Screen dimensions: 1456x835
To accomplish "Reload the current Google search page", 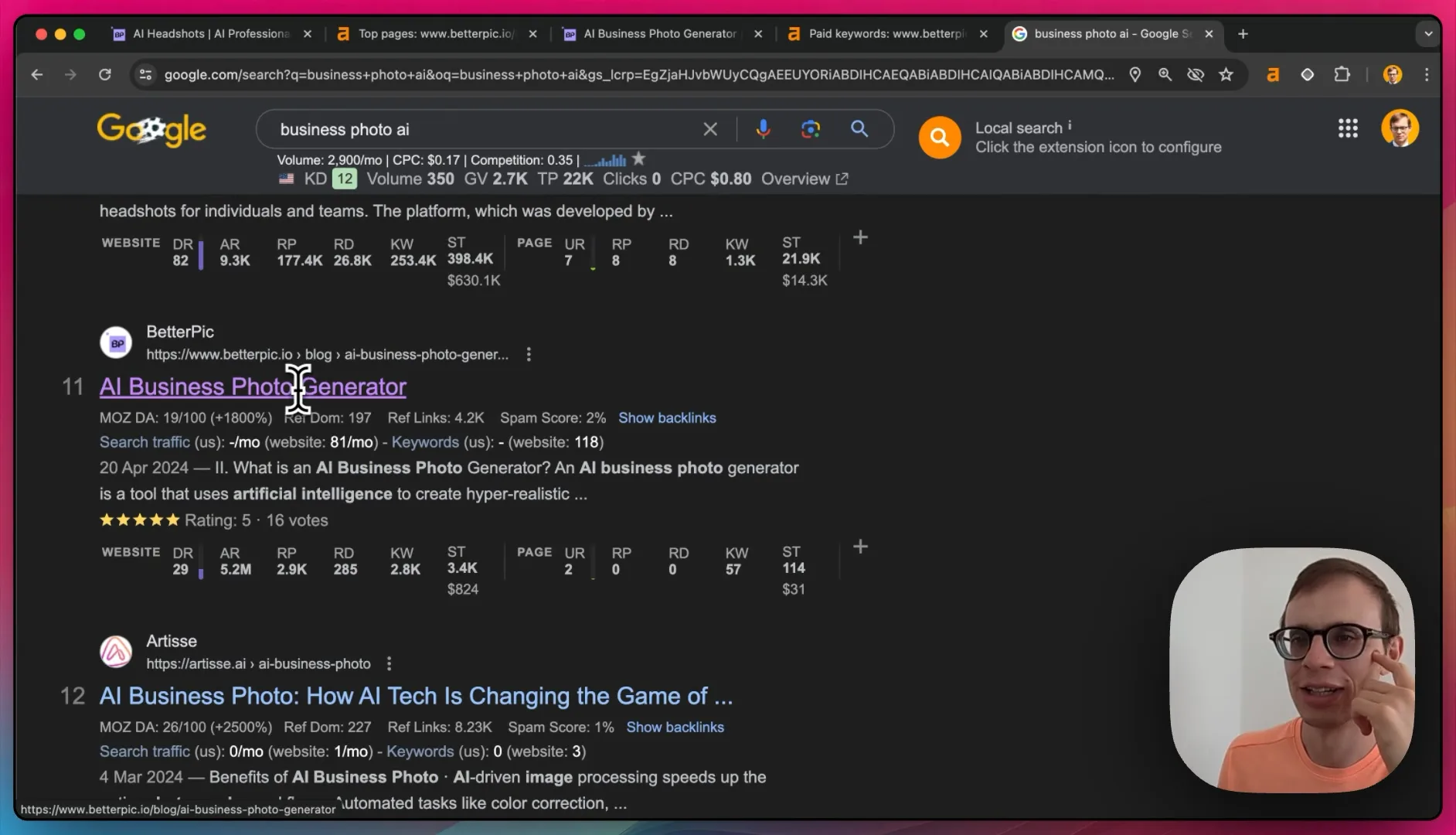I will (104, 74).
